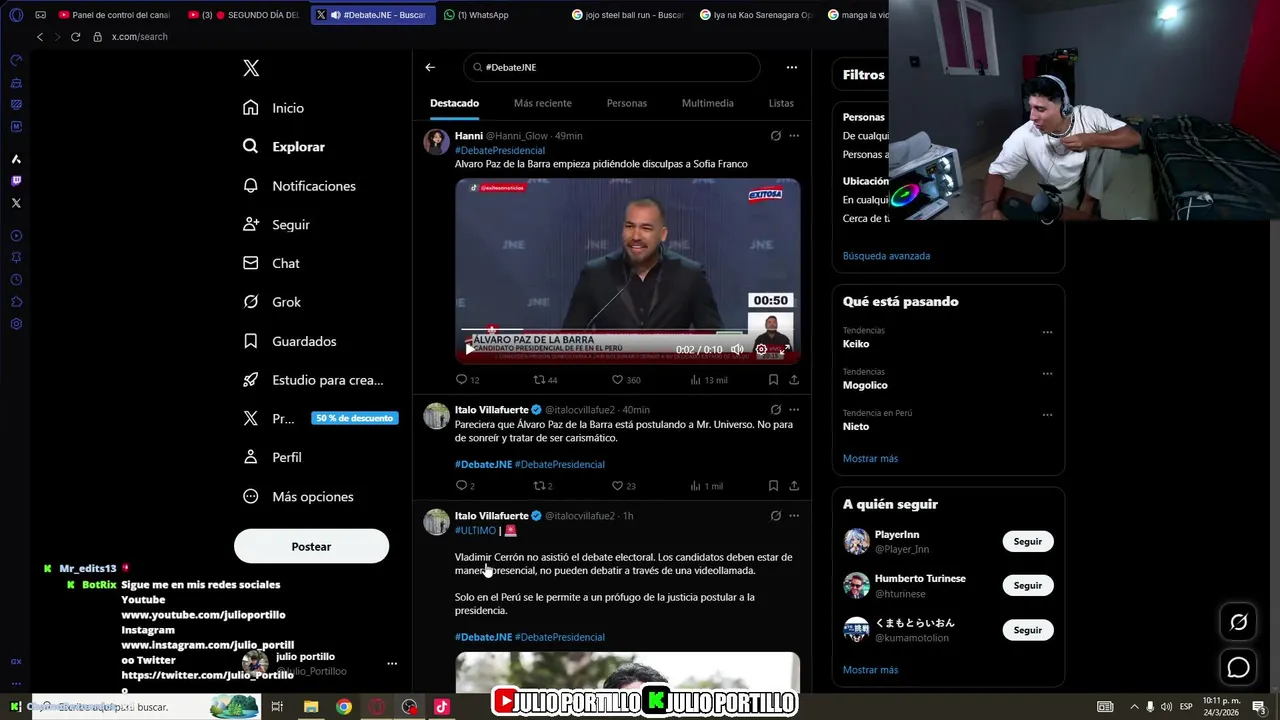
Task: Open video settings gear in player
Action: pos(761,349)
